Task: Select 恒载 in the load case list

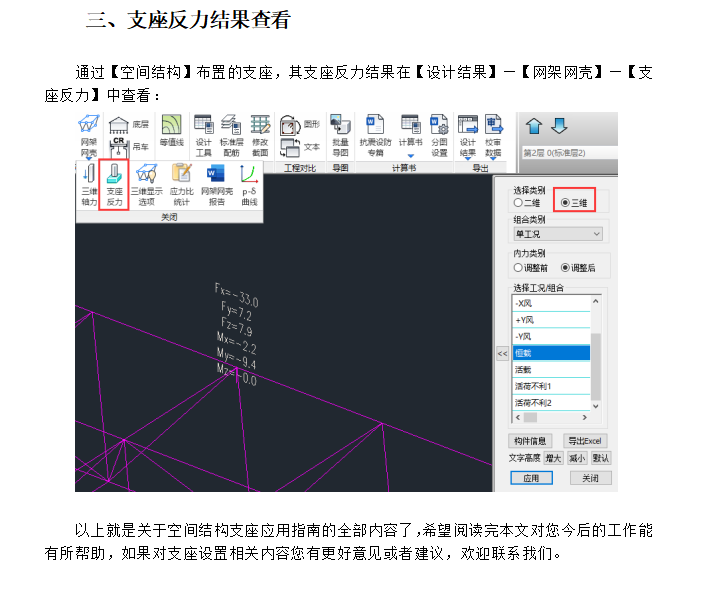Action: pyautogui.click(x=551, y=353)
